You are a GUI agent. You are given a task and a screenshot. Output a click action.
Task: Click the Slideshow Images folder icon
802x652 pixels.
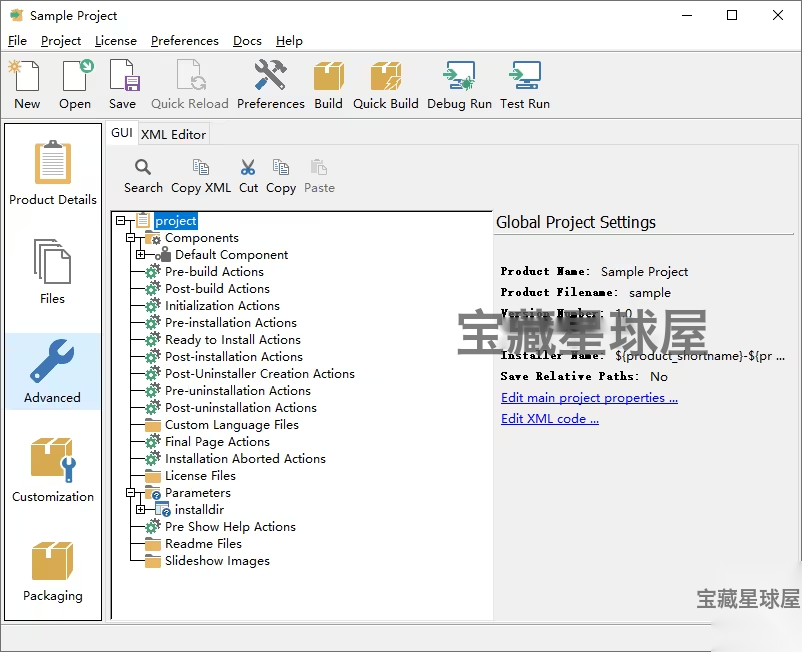pyautogui.click(x=152, y=561)
